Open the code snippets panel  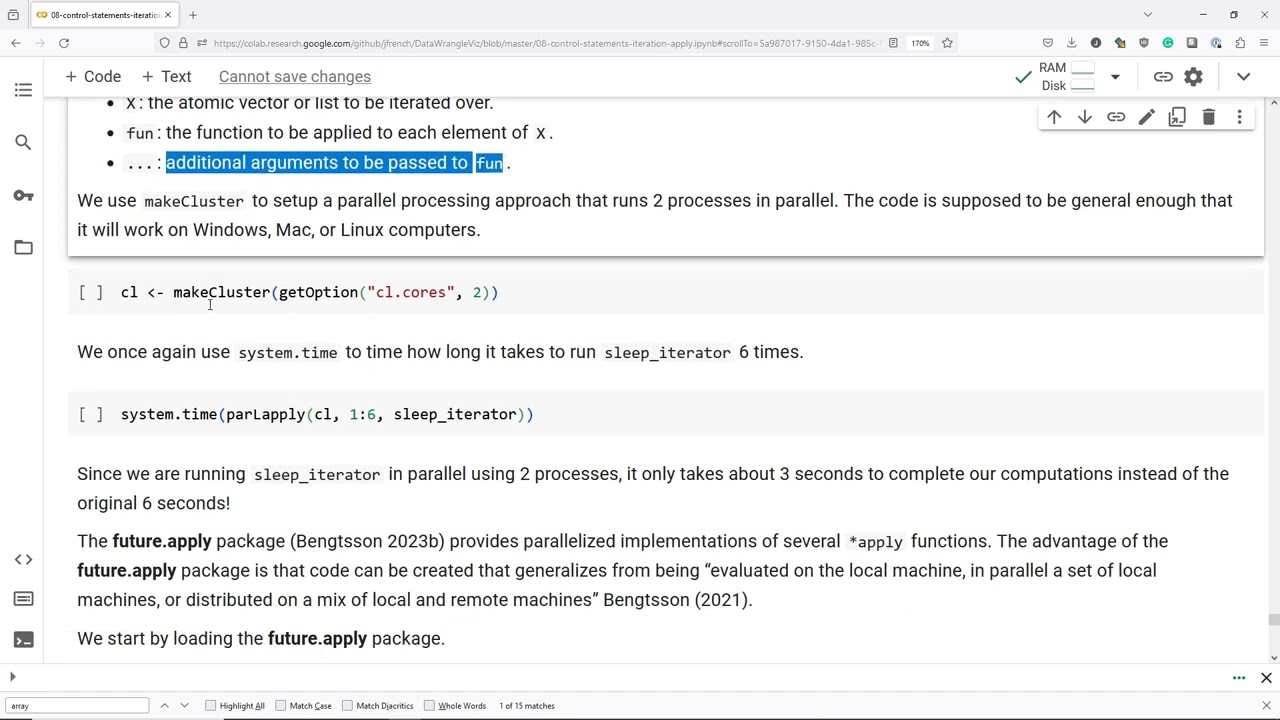click(x=23, y=559)
